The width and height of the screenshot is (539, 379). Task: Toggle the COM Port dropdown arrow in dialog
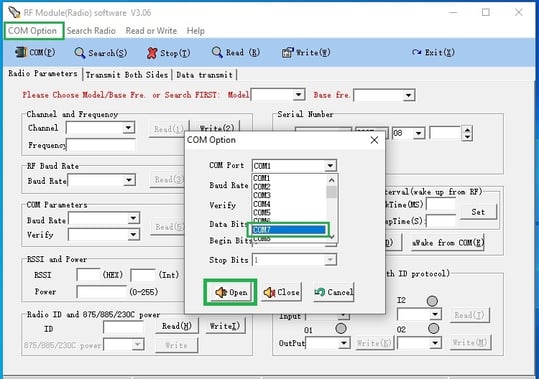coord(330,166)
